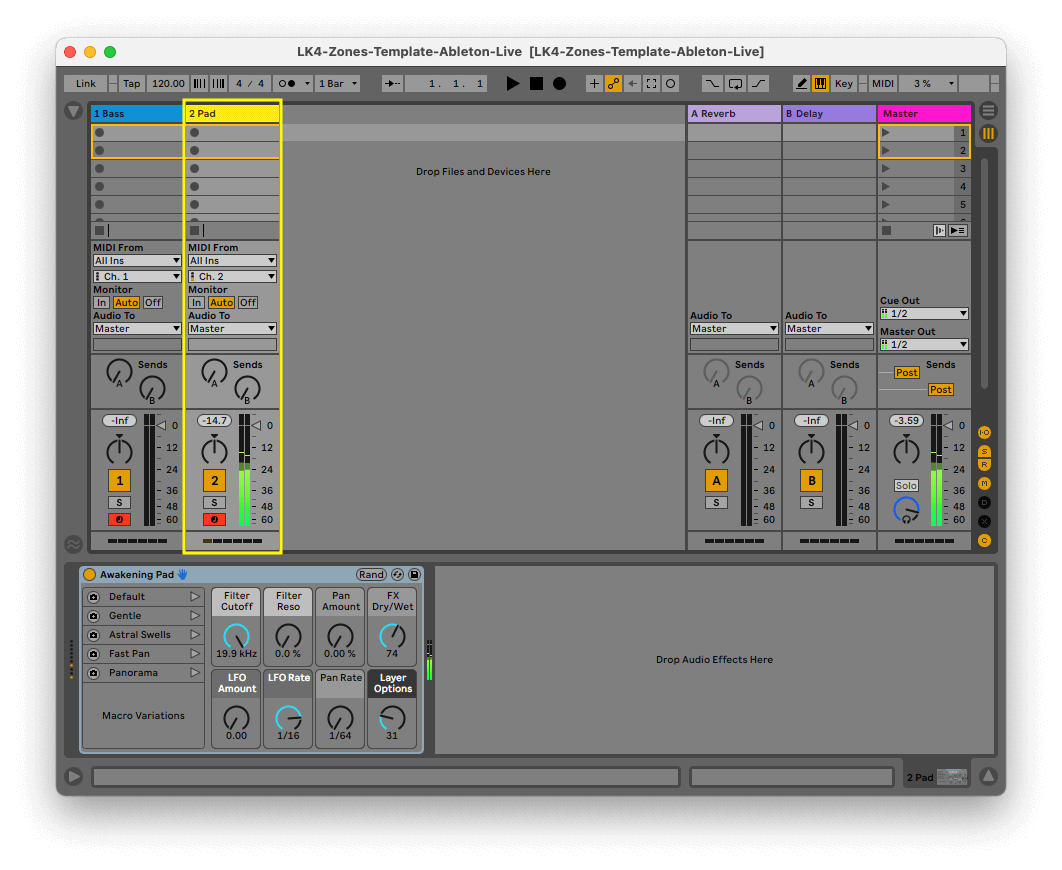1062x870 pixels.
Task: Toggle the Loop switch icon
Action: point(735,83)
